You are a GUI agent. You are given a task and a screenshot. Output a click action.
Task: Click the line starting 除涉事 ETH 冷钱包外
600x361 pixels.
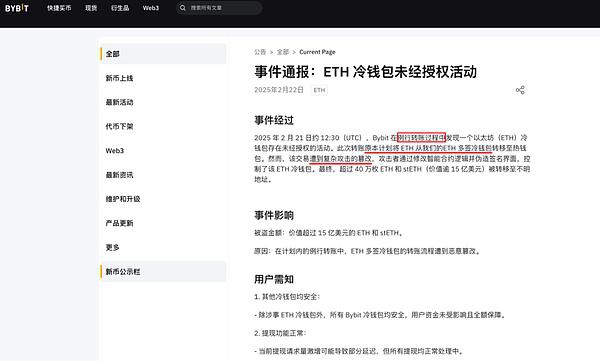(x=380, y=315)
